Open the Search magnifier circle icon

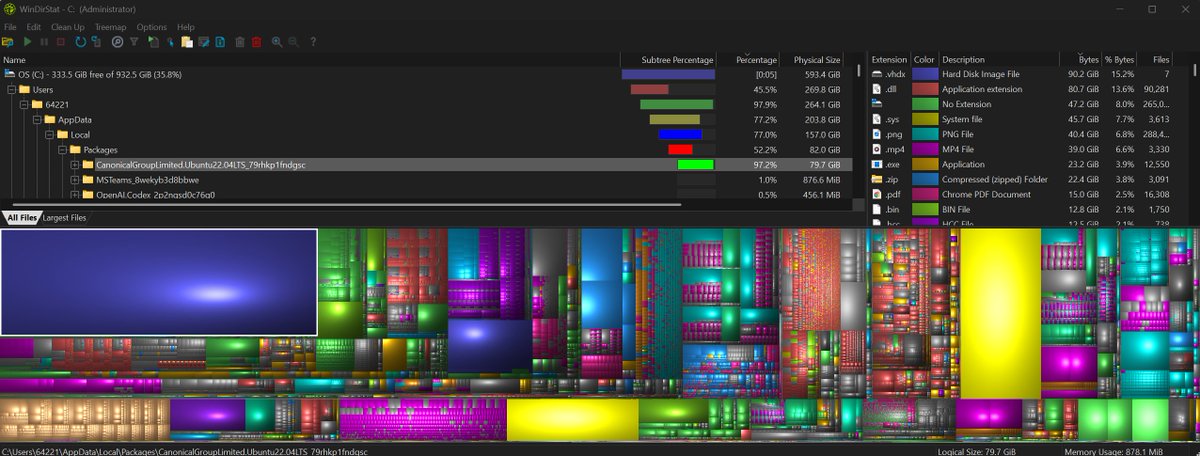118,42
